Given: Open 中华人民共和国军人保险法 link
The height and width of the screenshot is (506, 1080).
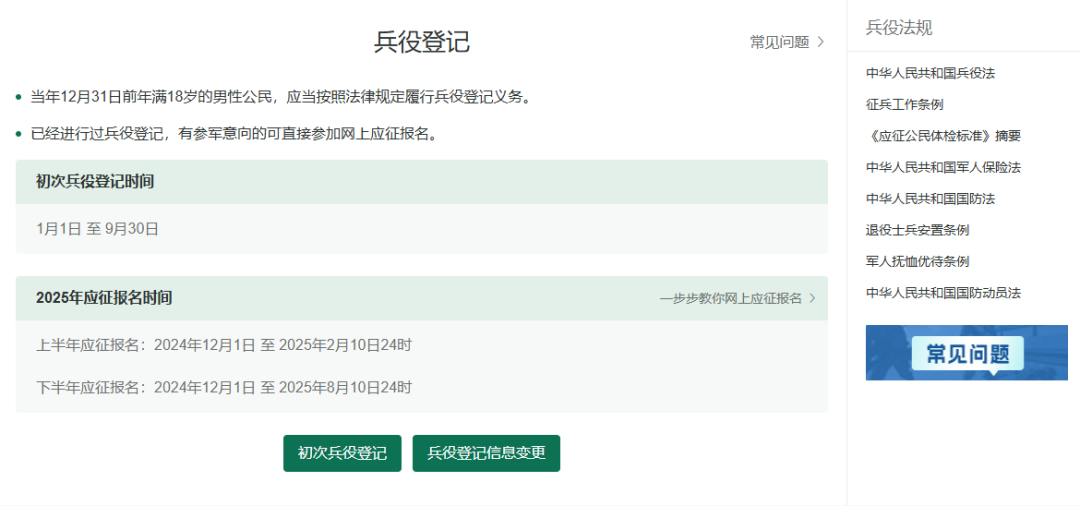Looking at the screenshot, I should tap(943, 167).
